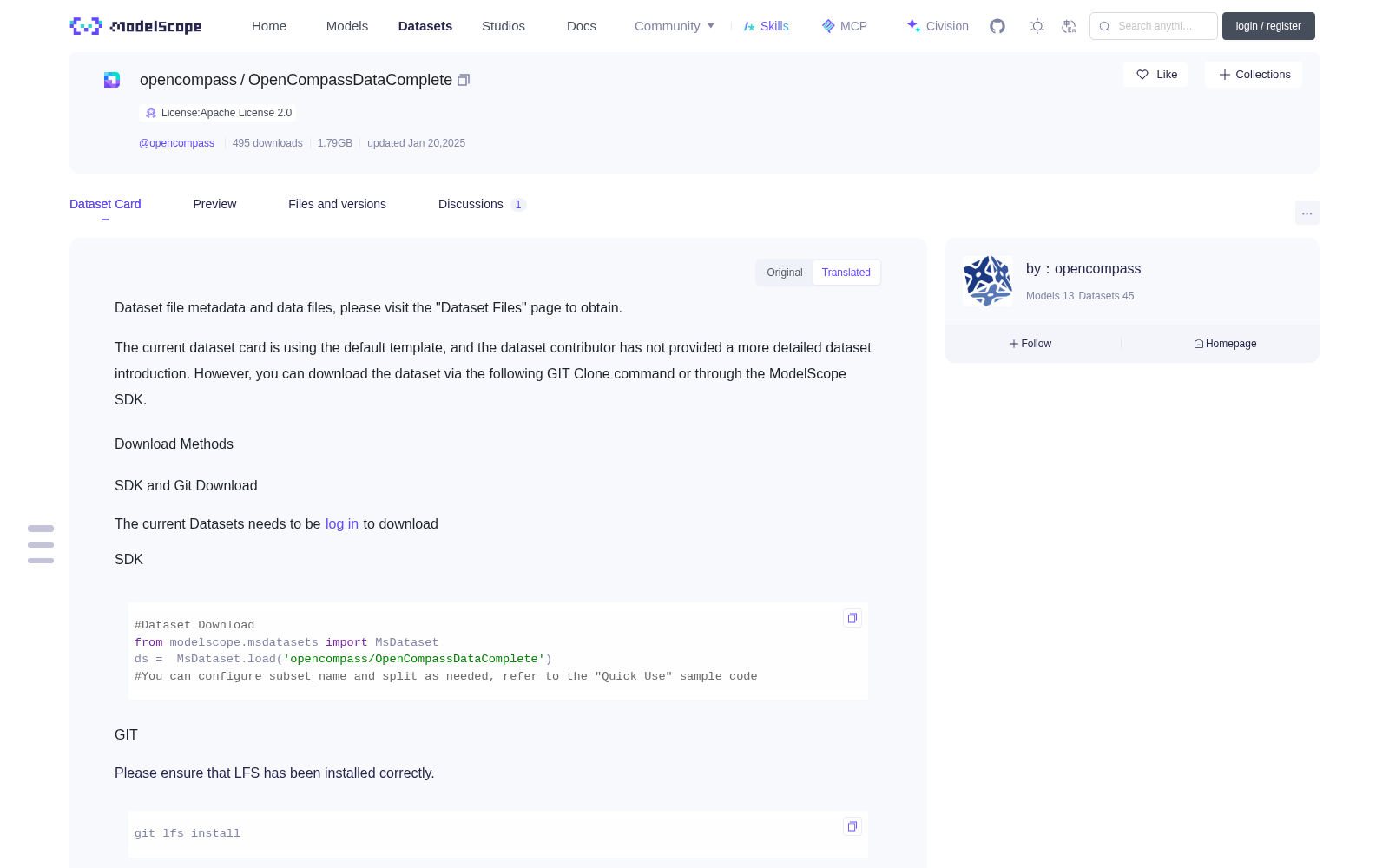The height and width of the screenshot is (868, 1389).
Task: Open the Civision link in navigation
Action: (938, 26)
